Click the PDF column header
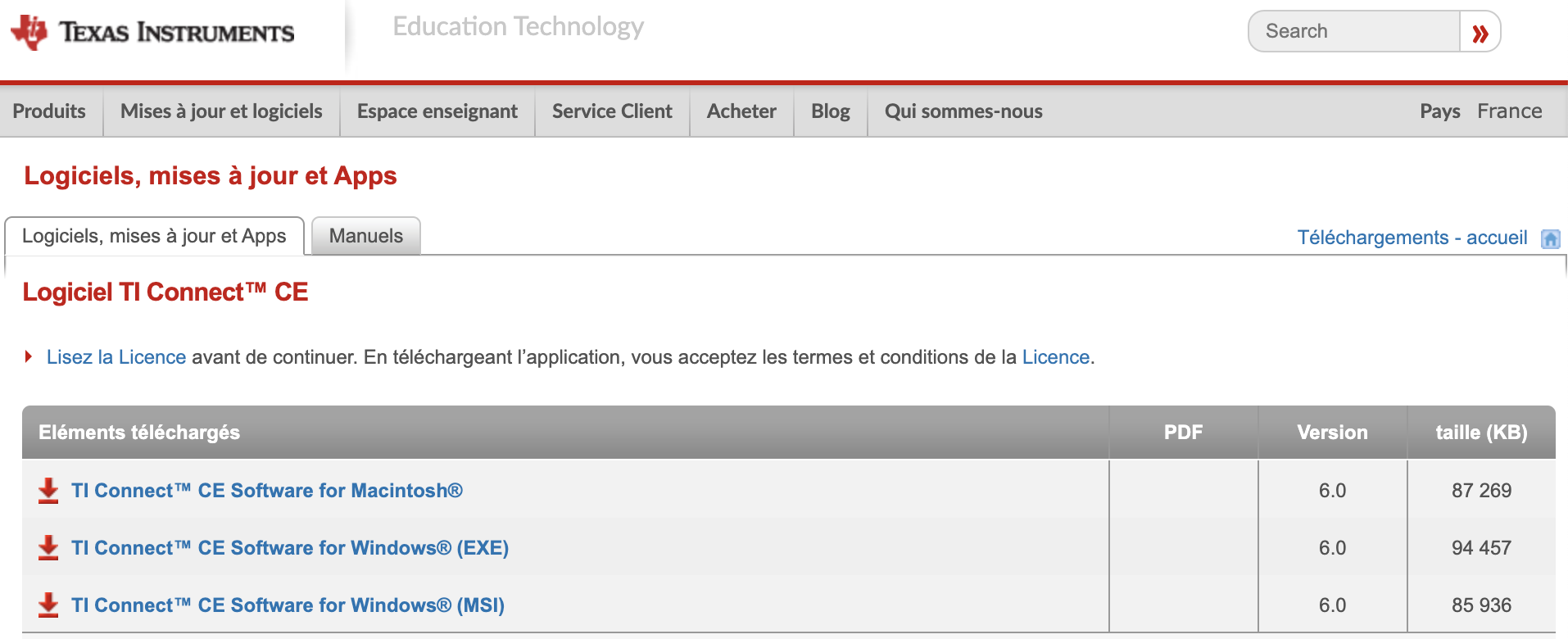The height and width of the screenshot is (639, 1568). [1184, 433]
